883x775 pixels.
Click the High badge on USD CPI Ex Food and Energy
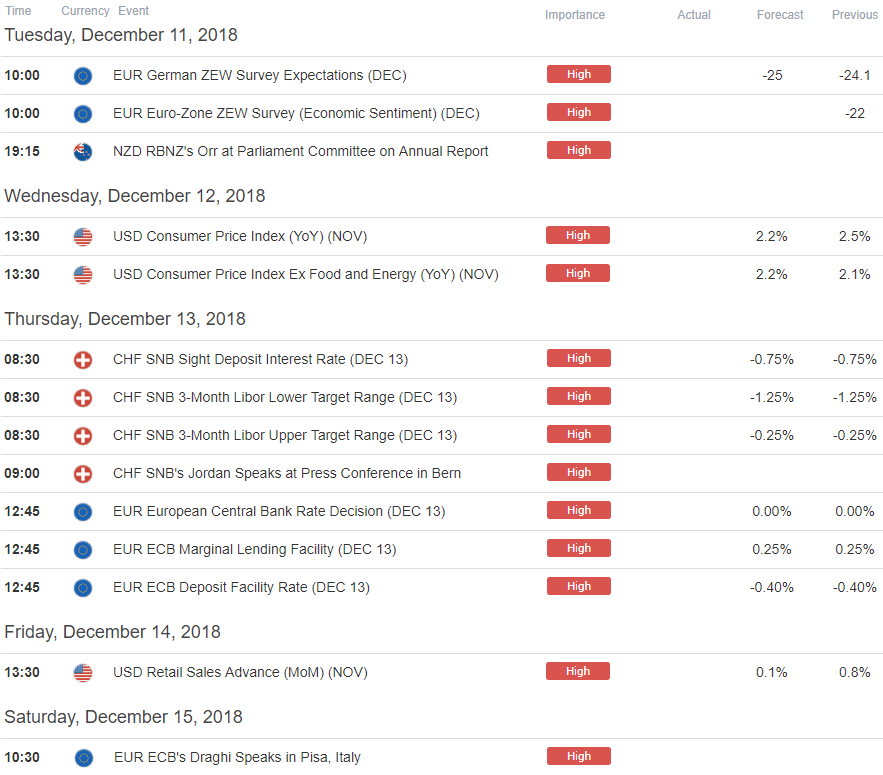click(x=578, y=273)
